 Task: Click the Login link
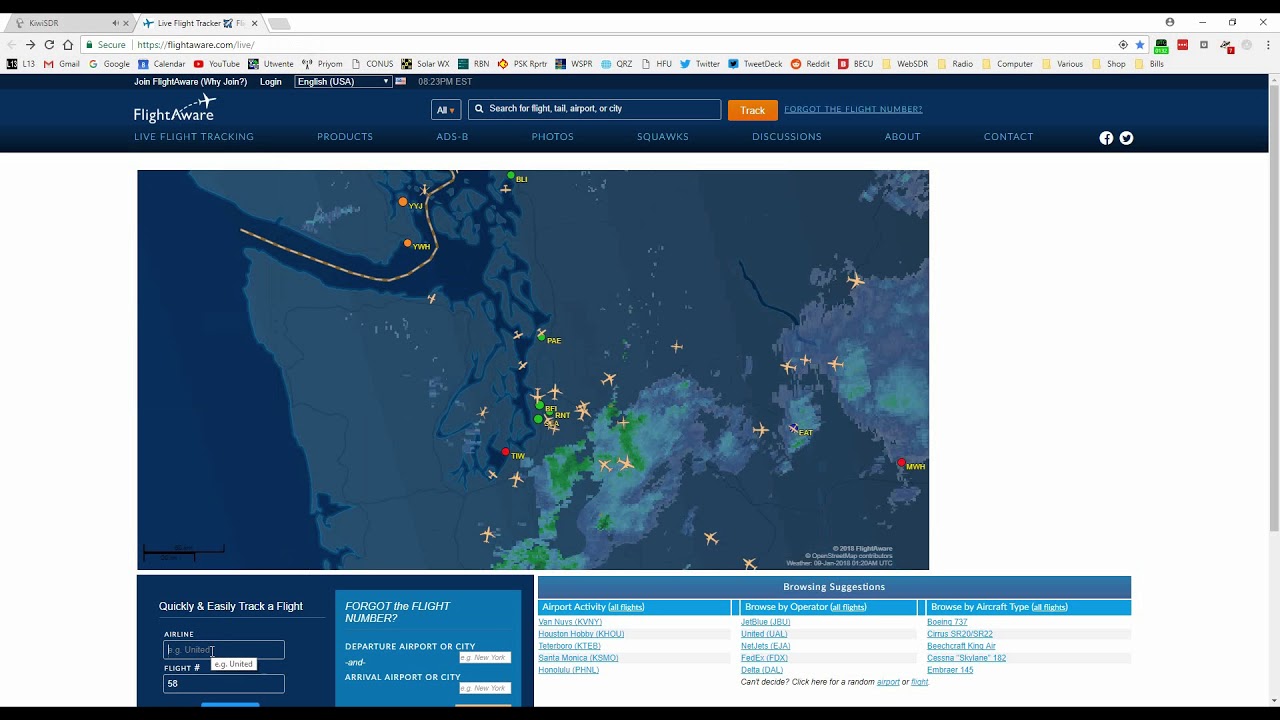click(x=271, y=82)
